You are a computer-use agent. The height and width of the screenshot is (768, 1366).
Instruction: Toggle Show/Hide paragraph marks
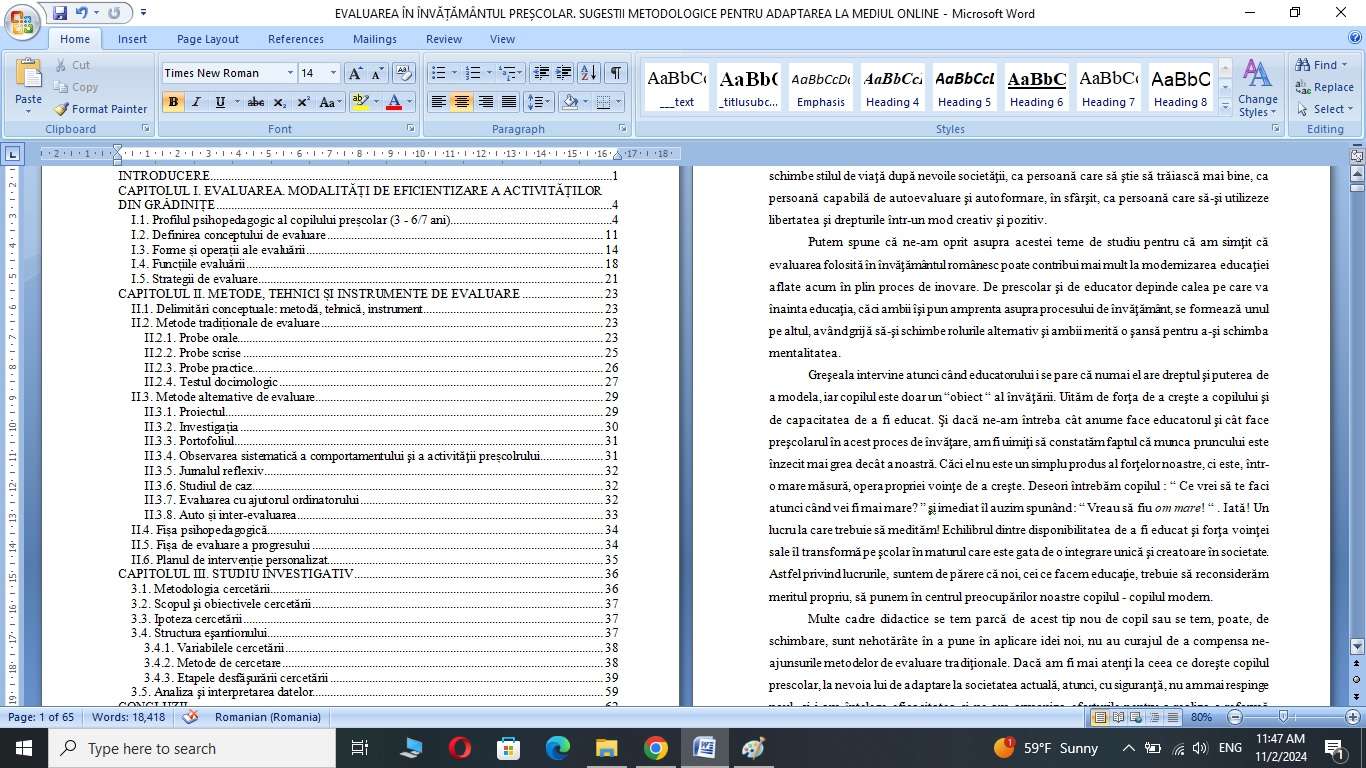[617, 73]
